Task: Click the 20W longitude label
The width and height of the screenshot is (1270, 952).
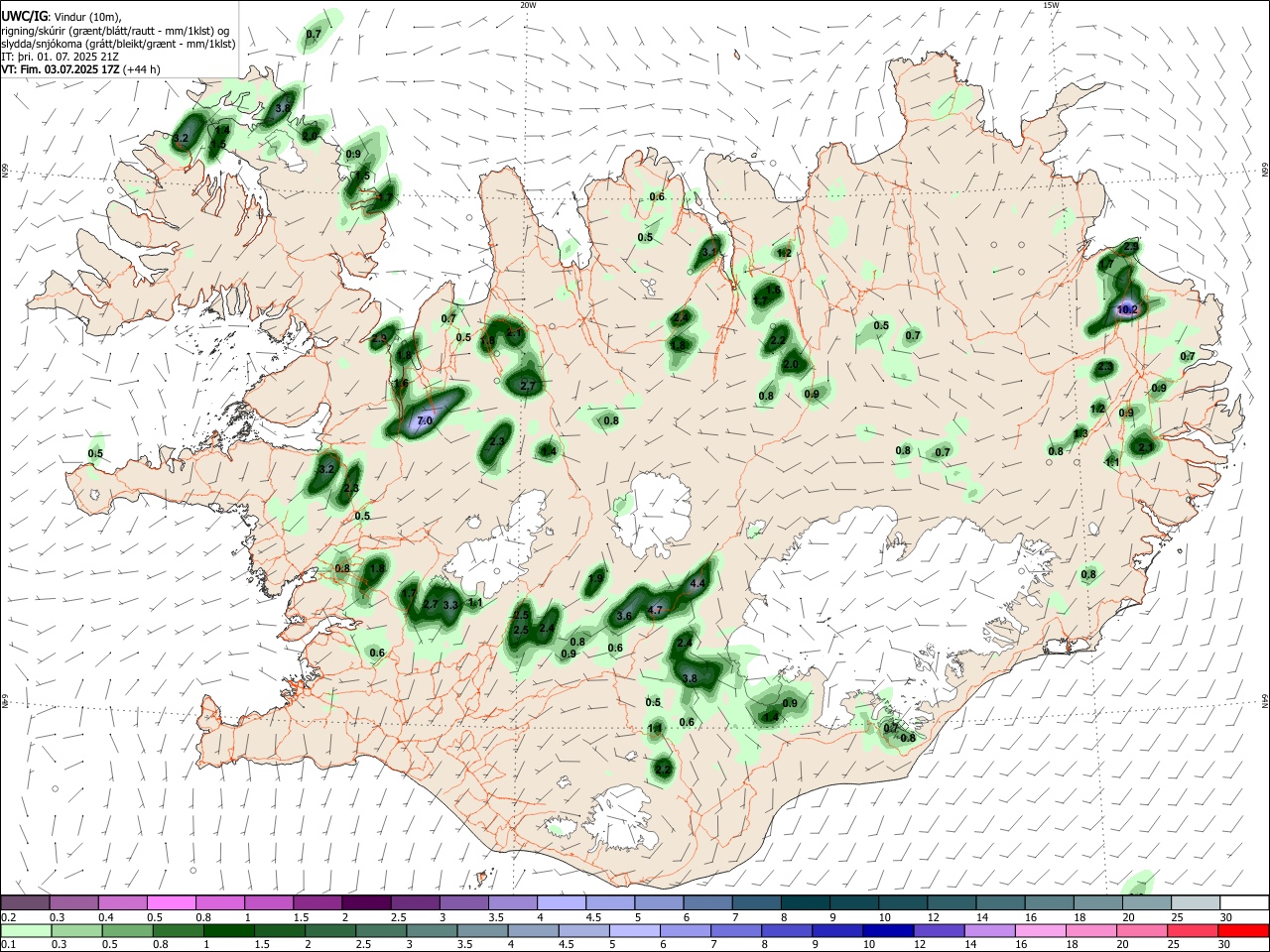Action: click(x=528, y=5)
